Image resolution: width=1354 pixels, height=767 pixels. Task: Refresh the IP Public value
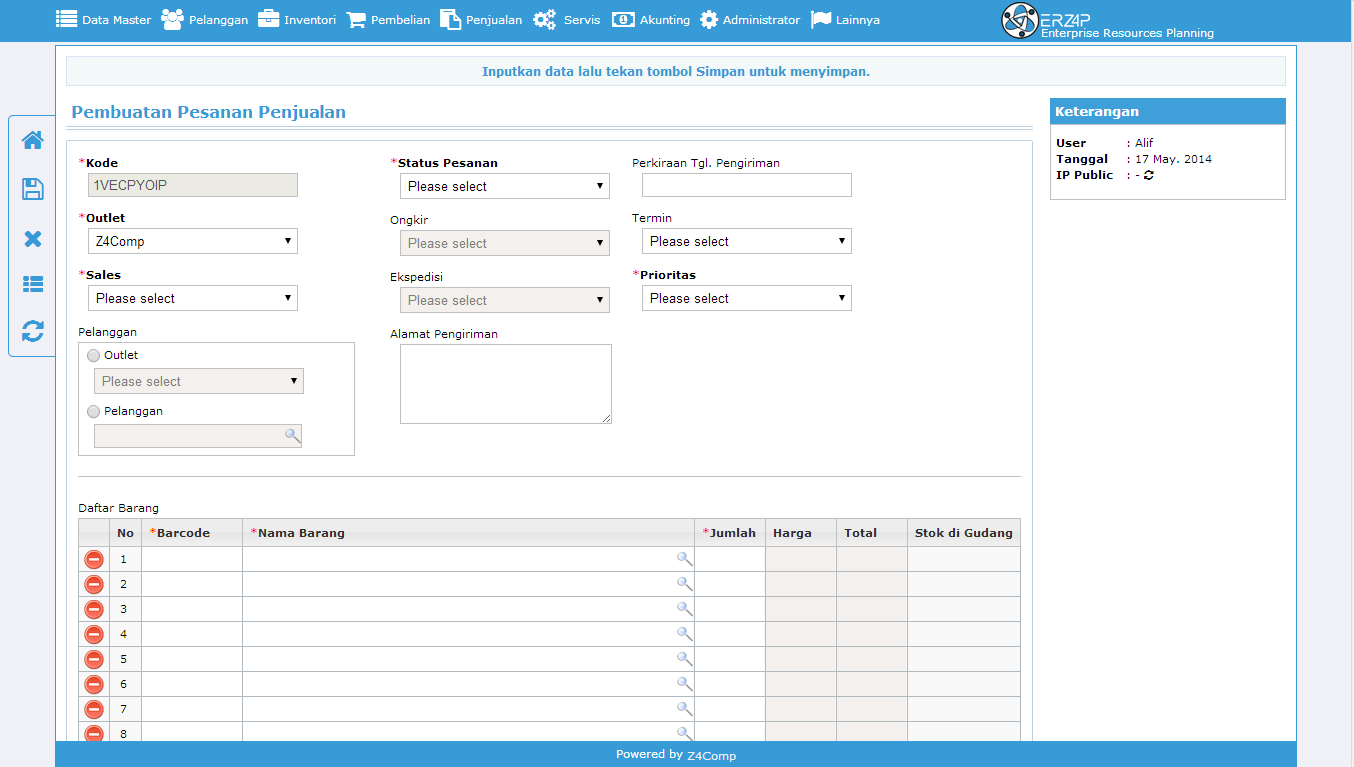[1149, 175]
